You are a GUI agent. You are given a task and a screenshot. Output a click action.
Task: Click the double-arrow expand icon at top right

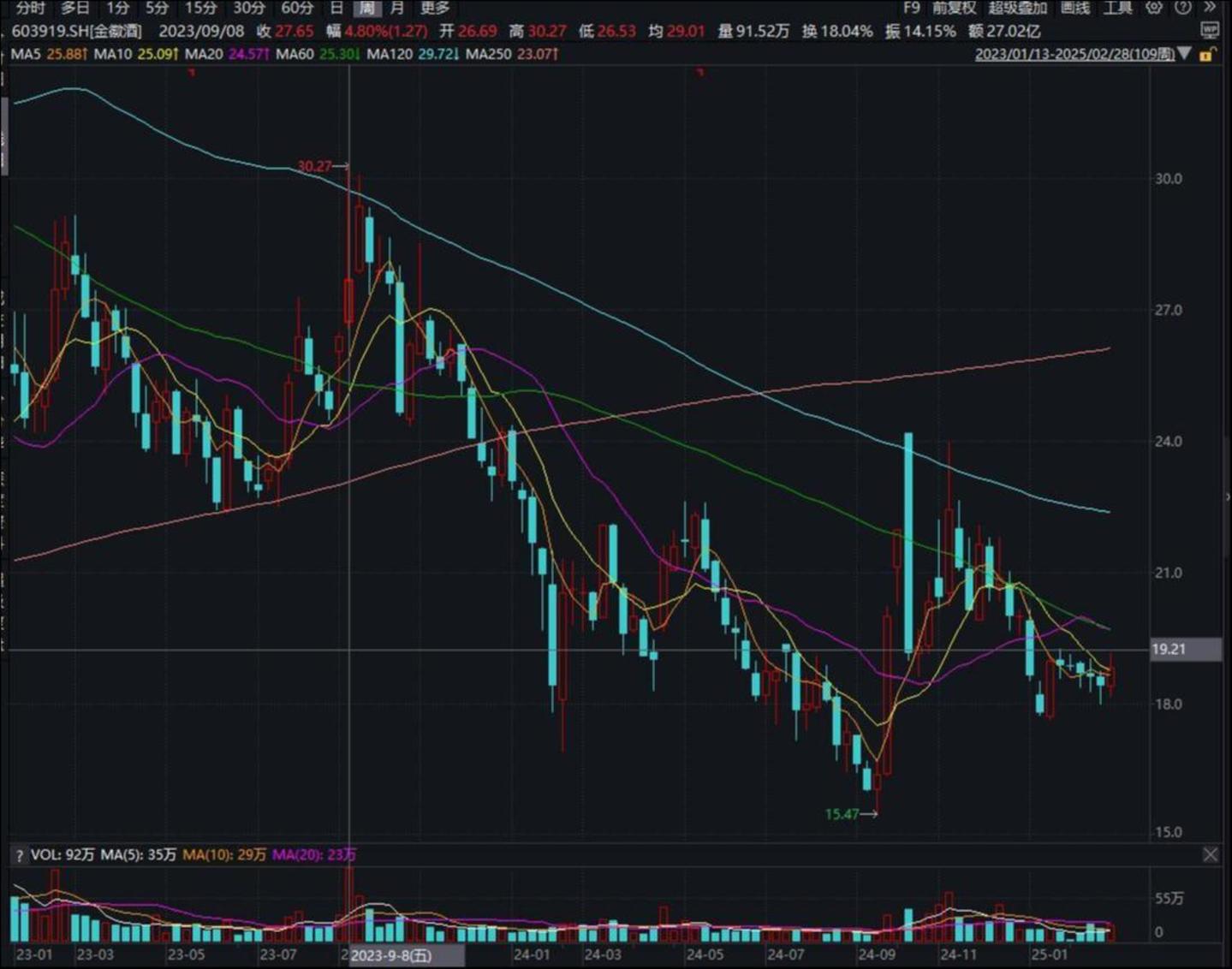[x=1211, y=8]
